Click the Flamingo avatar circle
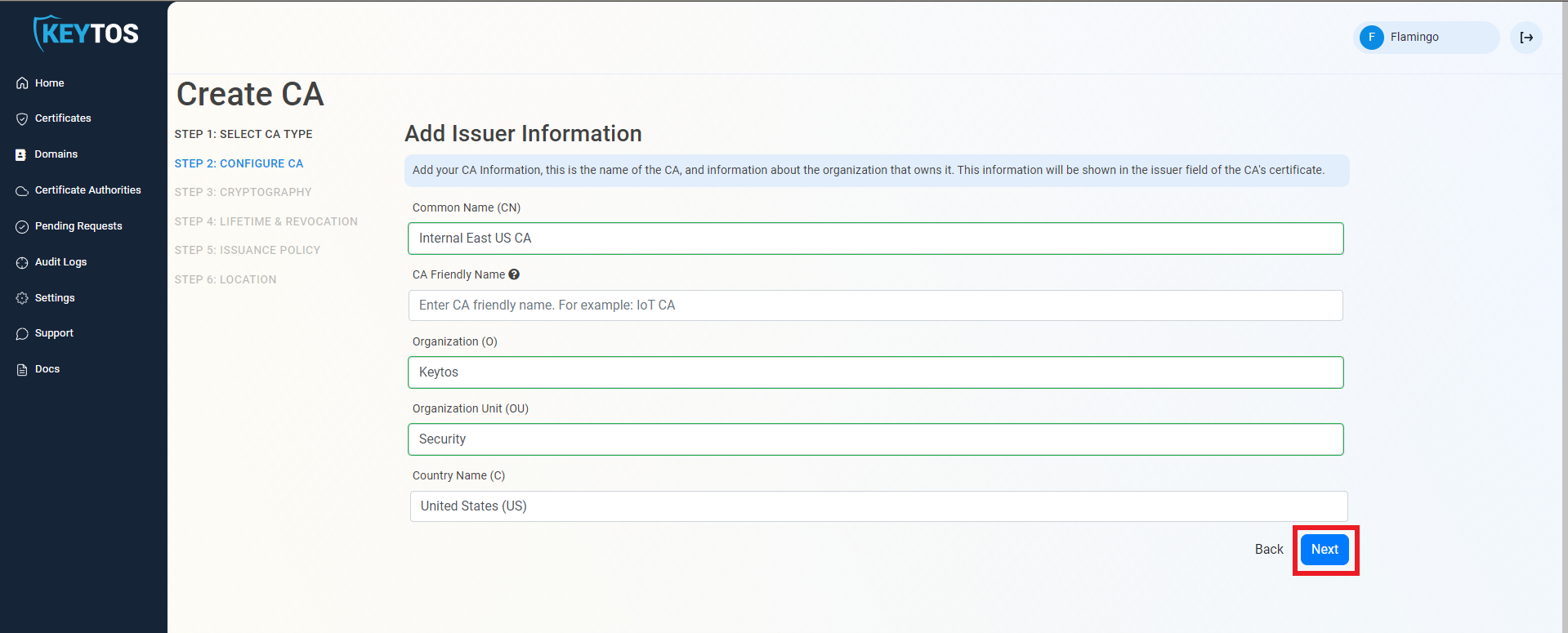 [1372, 37]
